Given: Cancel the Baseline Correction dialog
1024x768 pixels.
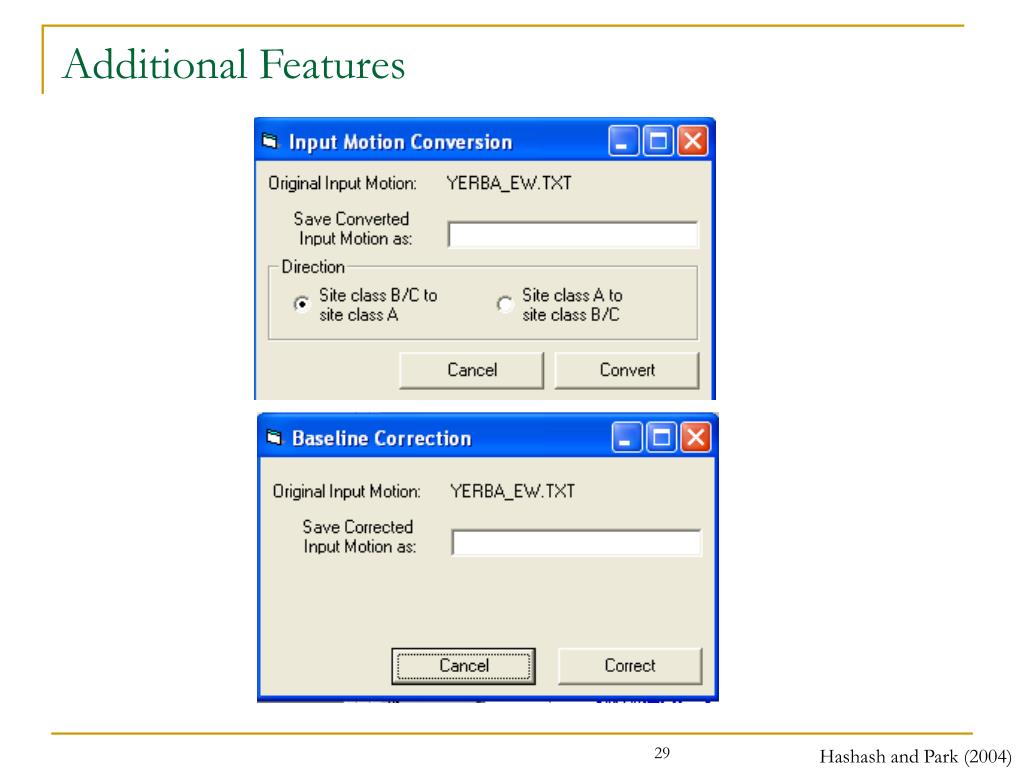Looking at the screenshot, I should (464, 666).
